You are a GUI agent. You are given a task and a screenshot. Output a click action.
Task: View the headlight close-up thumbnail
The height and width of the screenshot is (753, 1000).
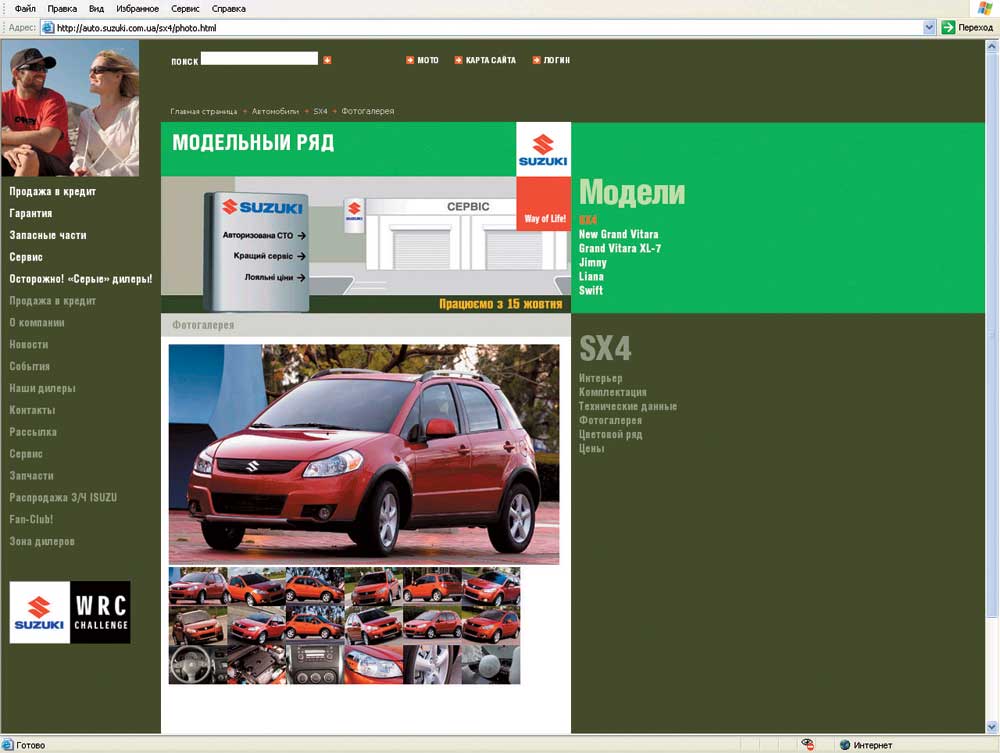373,664
